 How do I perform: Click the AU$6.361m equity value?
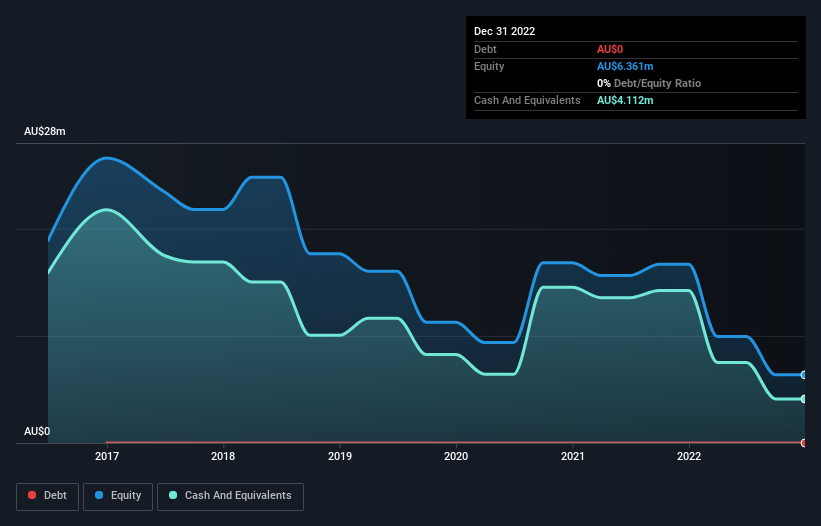tap(625, 66)
